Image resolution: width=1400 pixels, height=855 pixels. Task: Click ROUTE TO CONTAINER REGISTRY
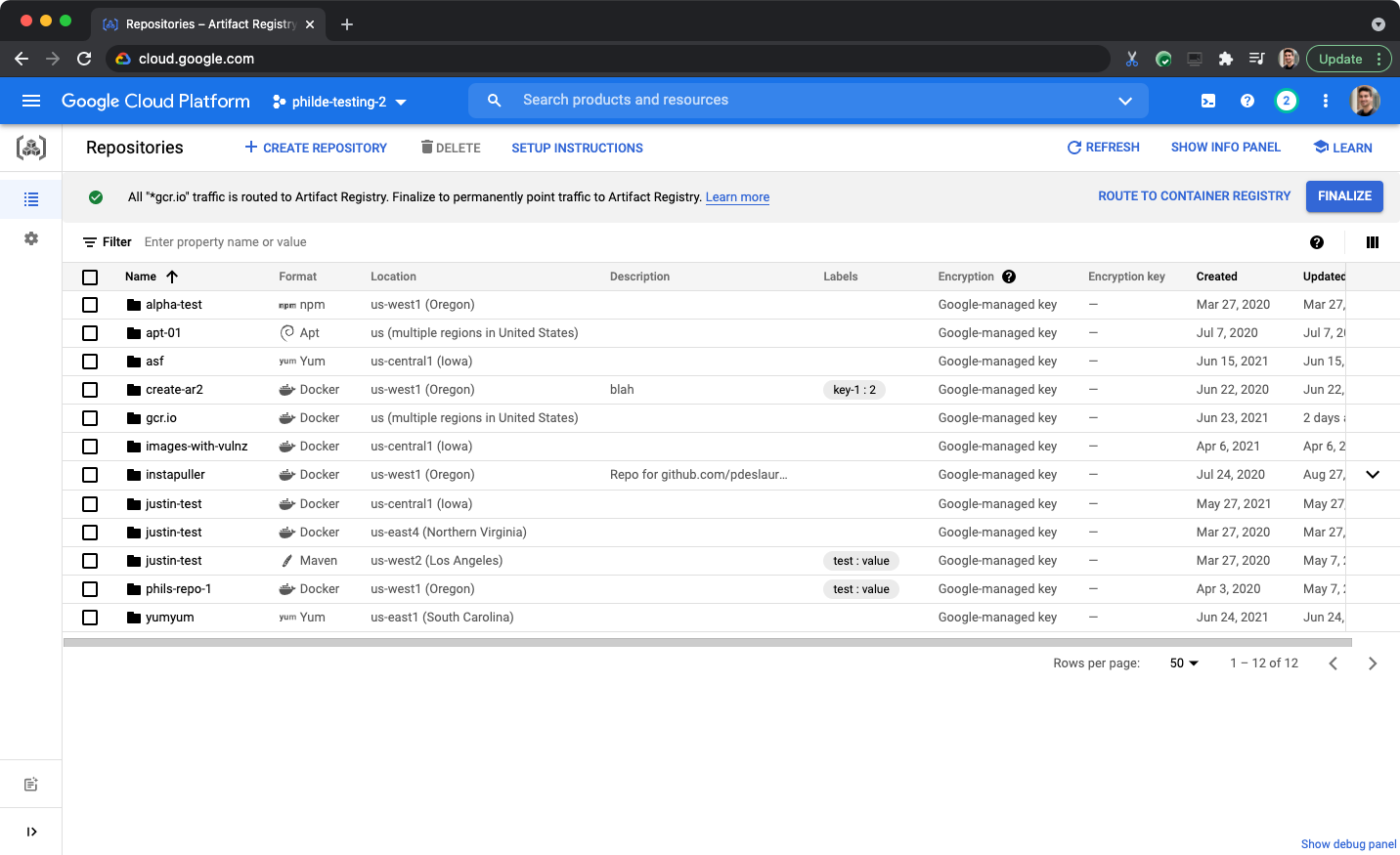1195,196
